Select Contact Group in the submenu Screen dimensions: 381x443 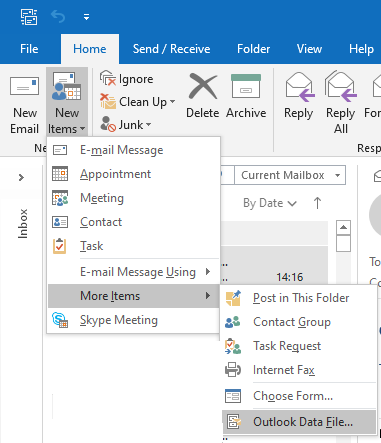click(x=299, y=322)
